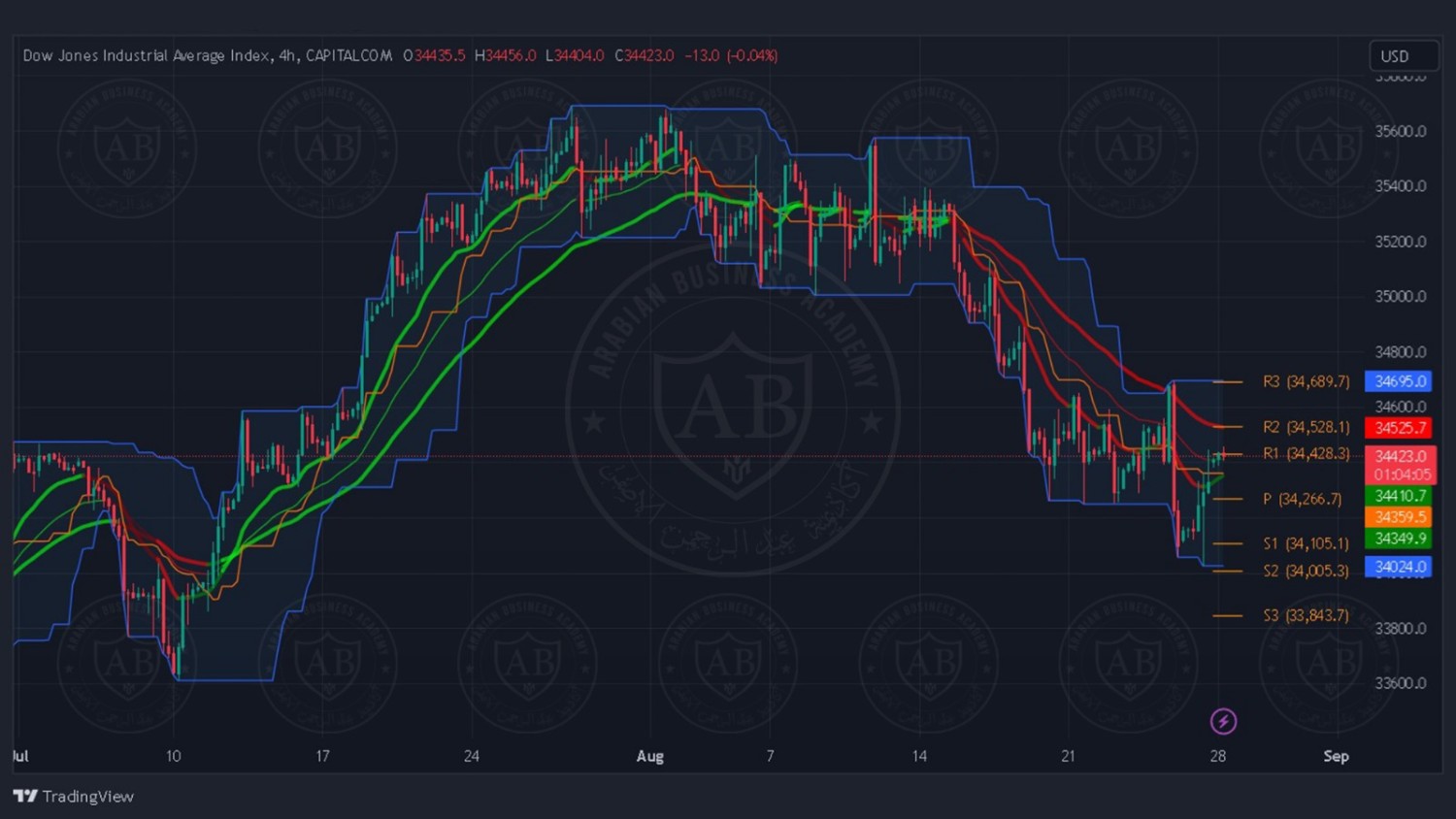Select the orange 34359.5 price tag
1456x819 pixels.
point(1399,517)
